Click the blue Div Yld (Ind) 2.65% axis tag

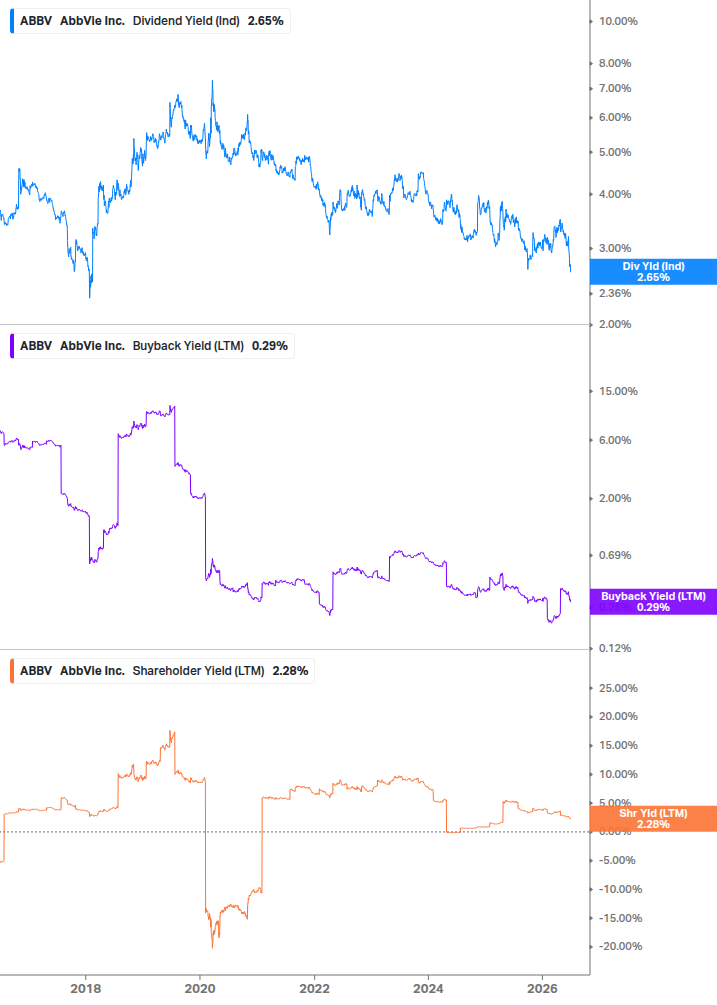pyautogui.click(x=653, y=272)
